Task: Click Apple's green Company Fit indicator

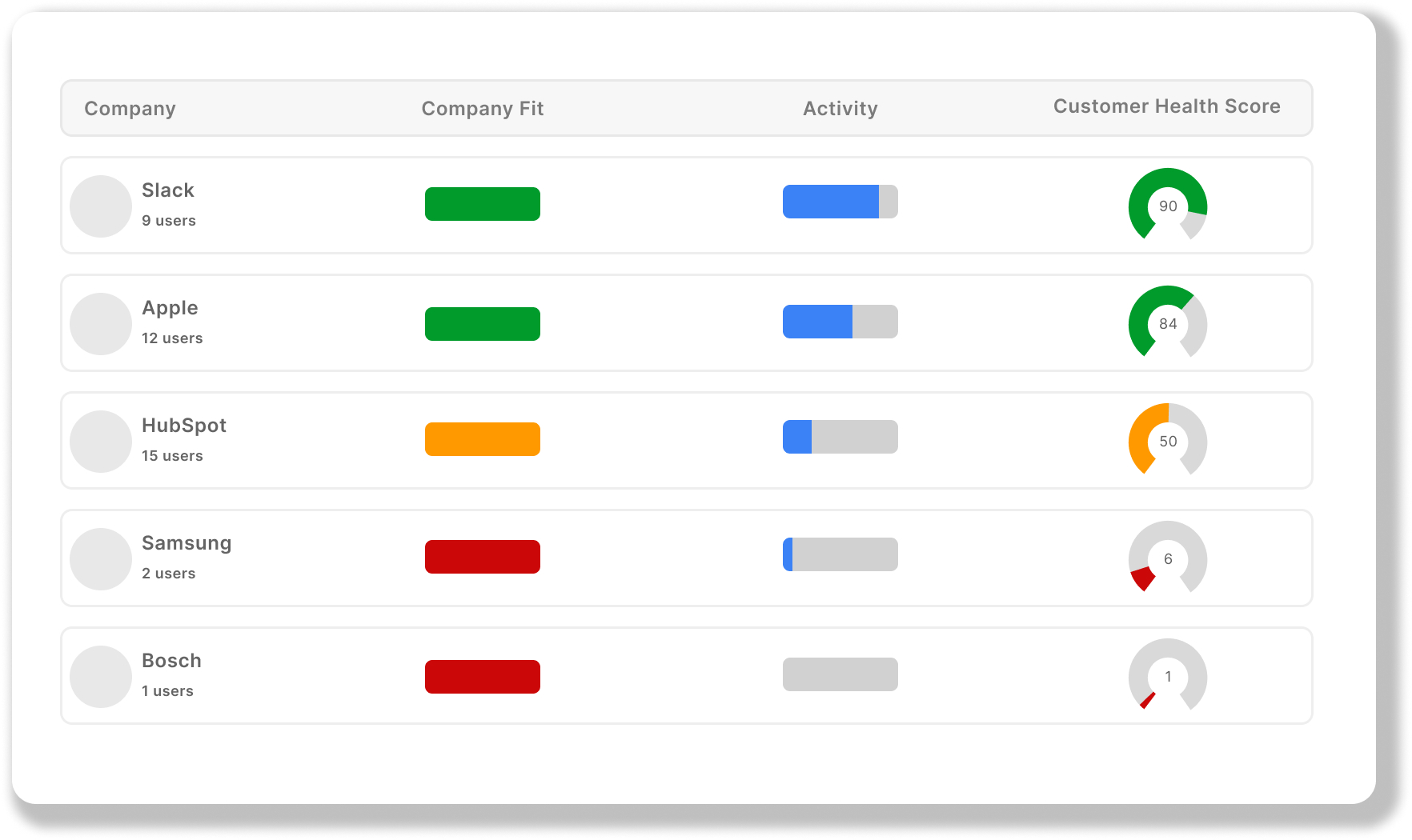Action: pos(483,323)
